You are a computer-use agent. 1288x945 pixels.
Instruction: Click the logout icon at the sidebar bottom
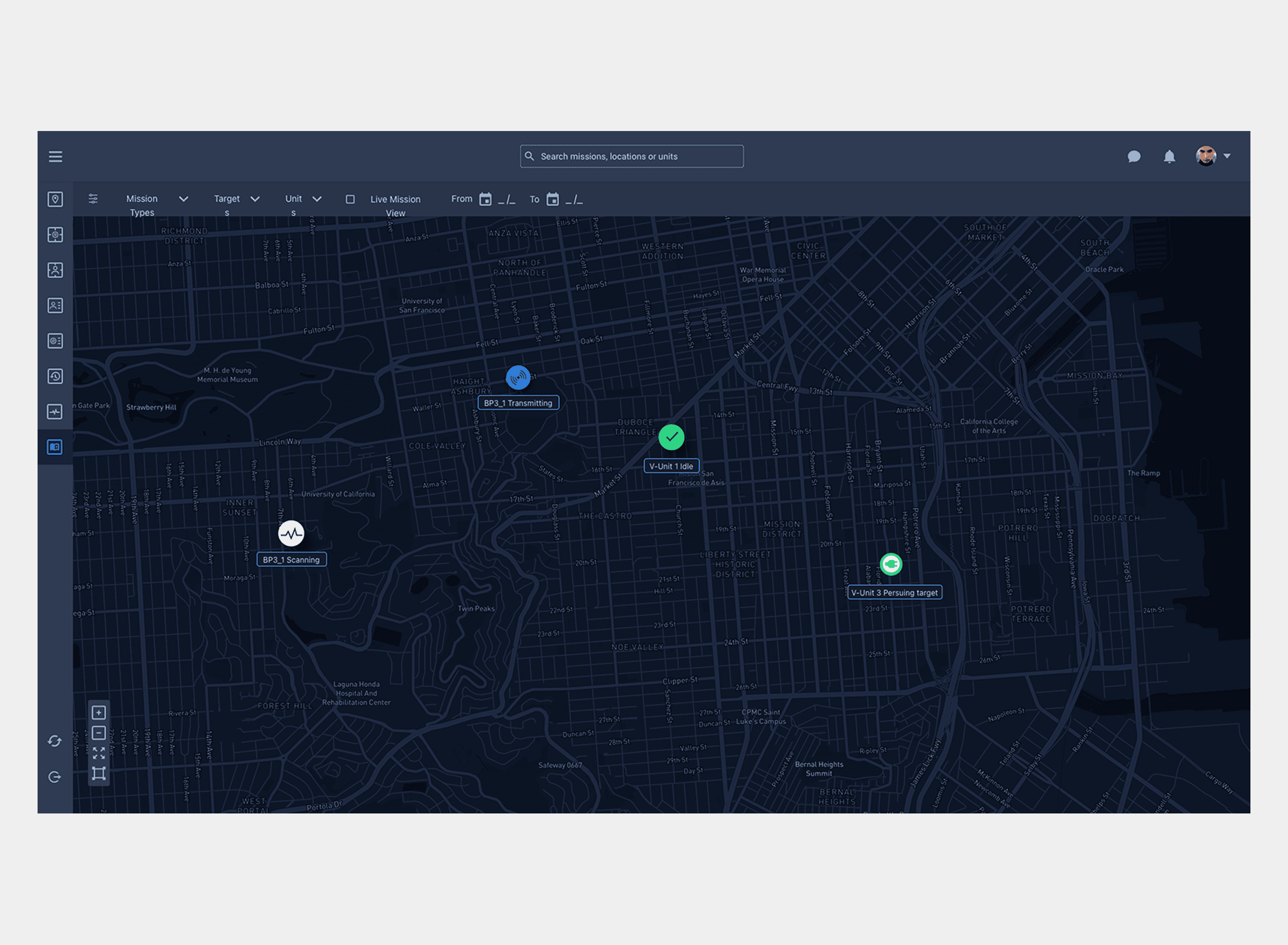[x=55, y=777]
